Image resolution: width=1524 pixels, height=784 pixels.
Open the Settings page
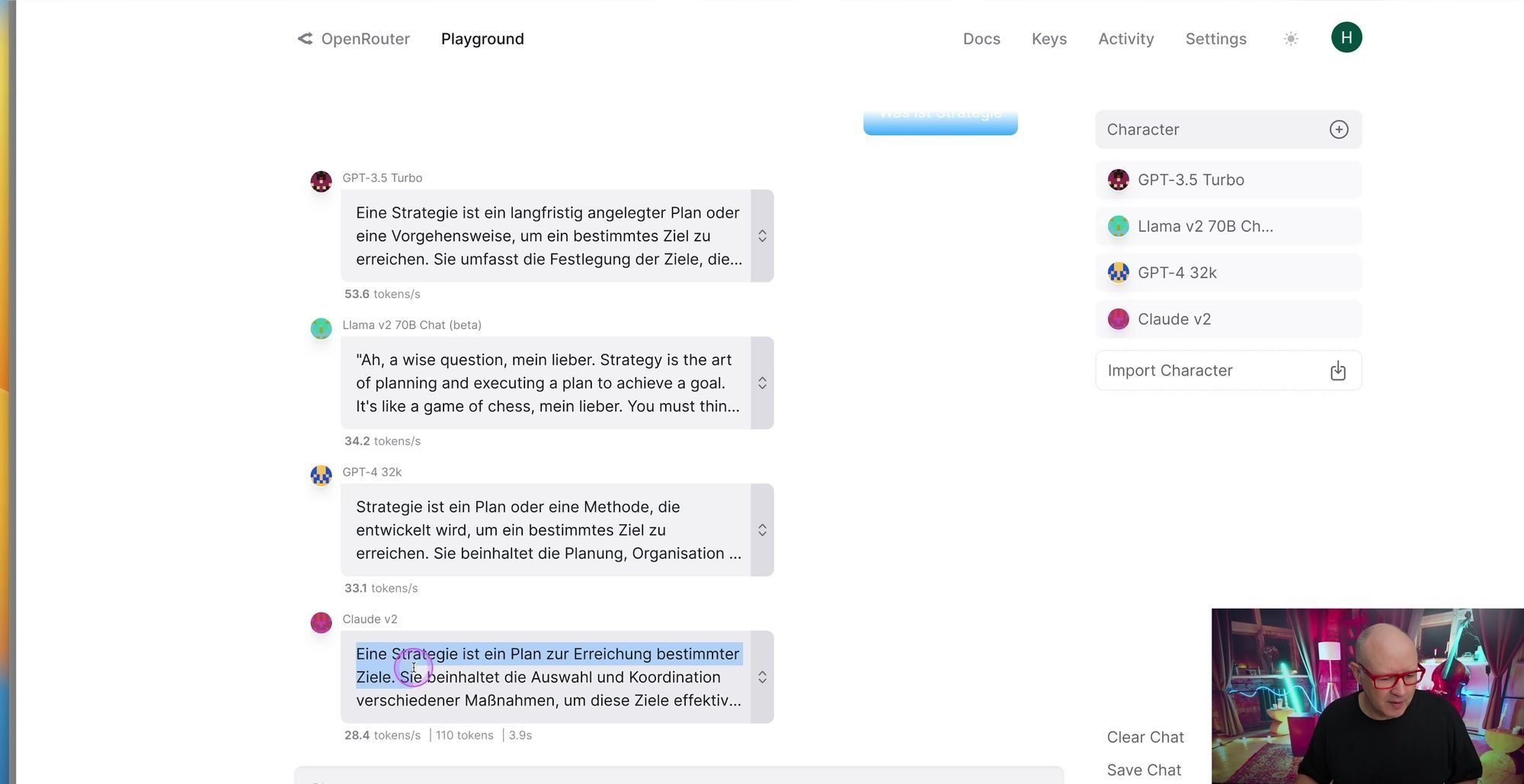(1216, 39)
